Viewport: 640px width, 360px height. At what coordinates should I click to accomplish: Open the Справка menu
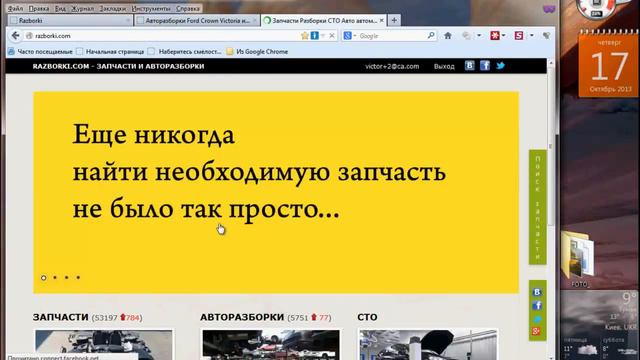pyautogui.click(x=188, y=8)
